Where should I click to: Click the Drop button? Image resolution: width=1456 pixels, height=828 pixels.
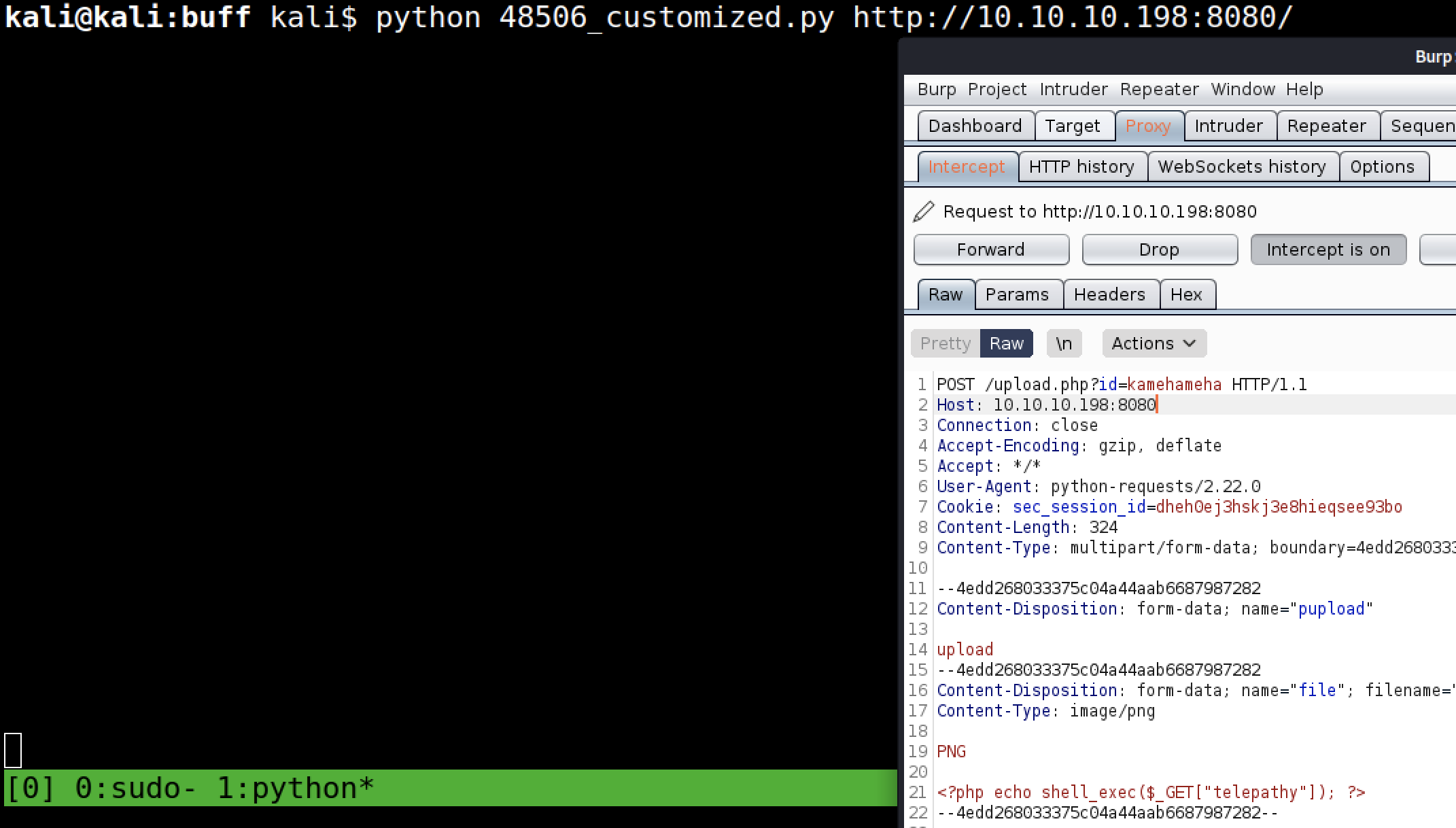(1159, 249)
